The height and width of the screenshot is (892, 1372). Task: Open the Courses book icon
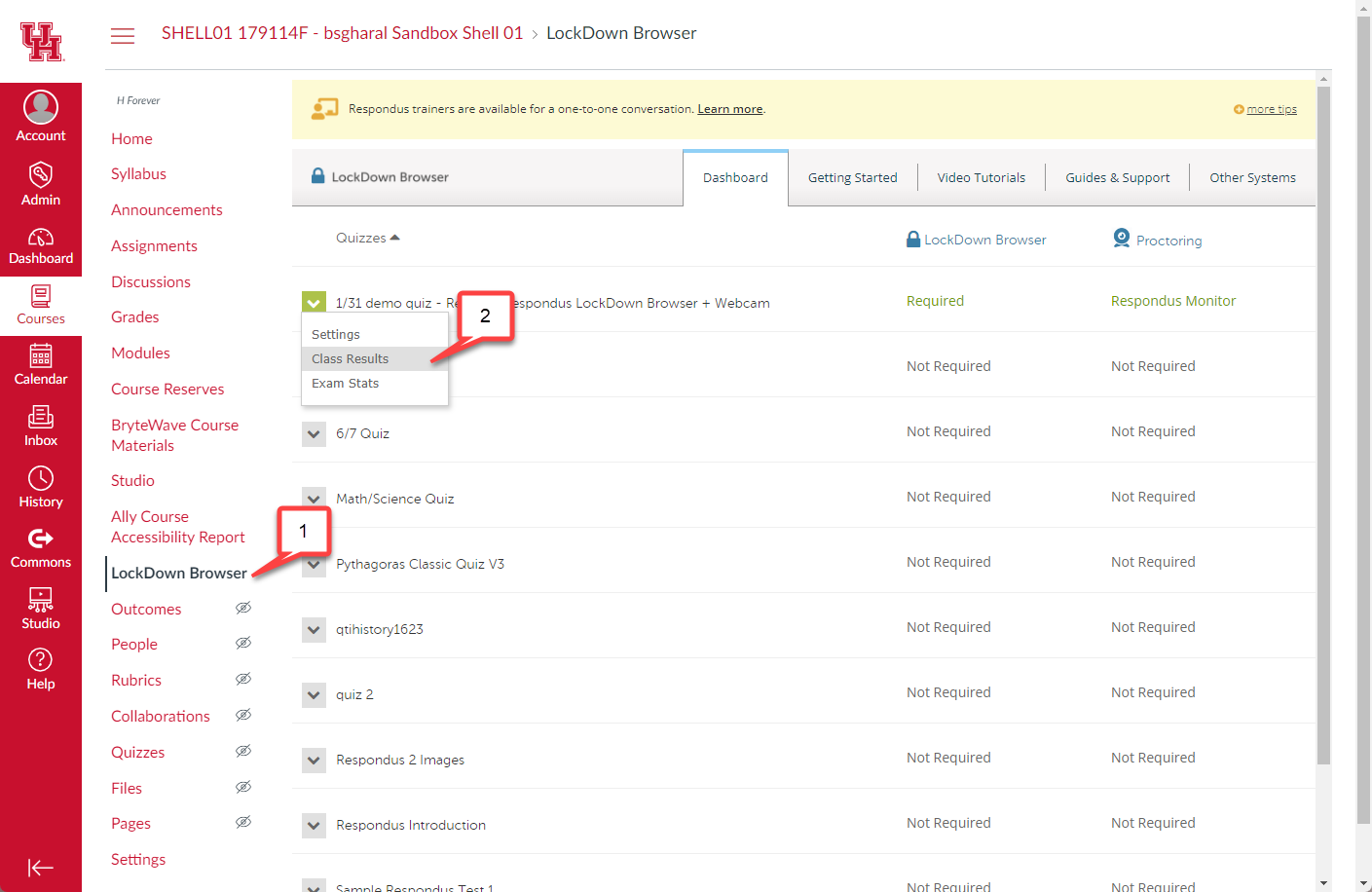[41, 296]
